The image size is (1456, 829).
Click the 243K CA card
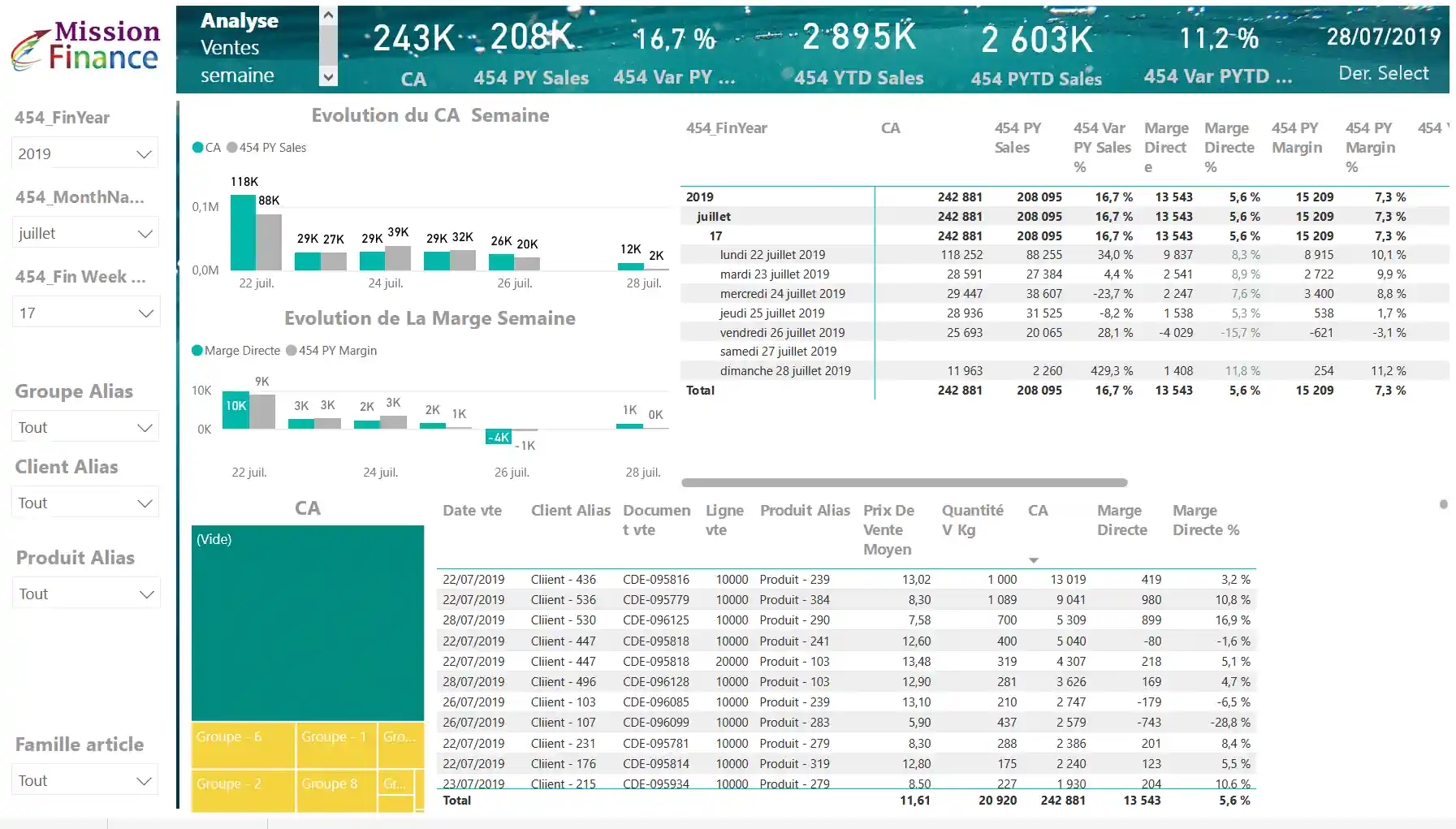[x=413, y=53]
